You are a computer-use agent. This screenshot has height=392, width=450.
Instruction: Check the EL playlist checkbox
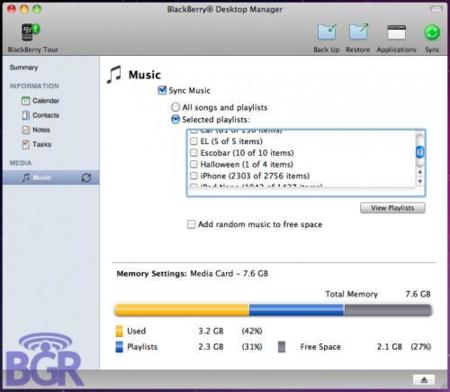(194, 141)
